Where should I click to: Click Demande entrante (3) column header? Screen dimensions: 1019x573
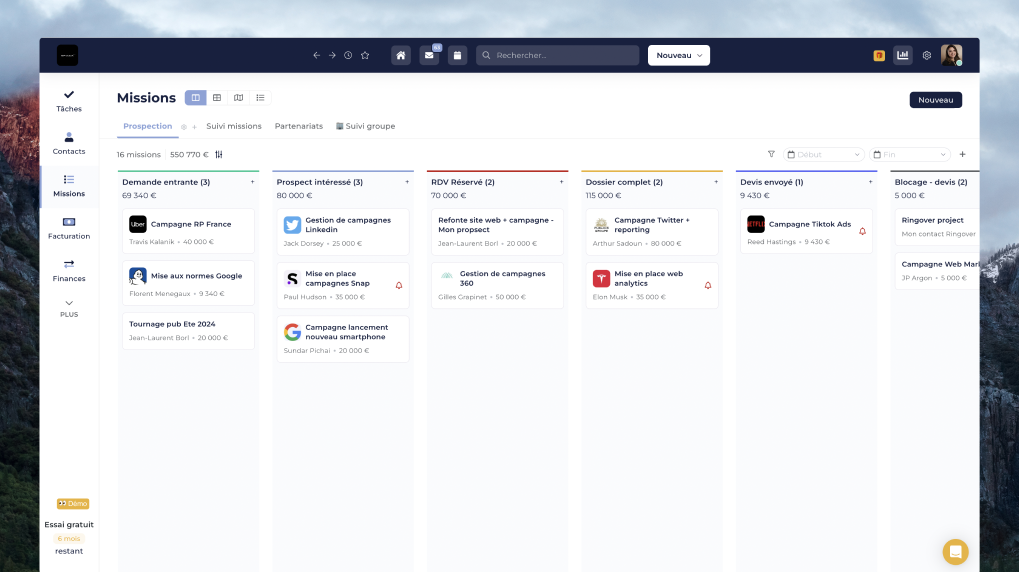[x=166, y=182]
